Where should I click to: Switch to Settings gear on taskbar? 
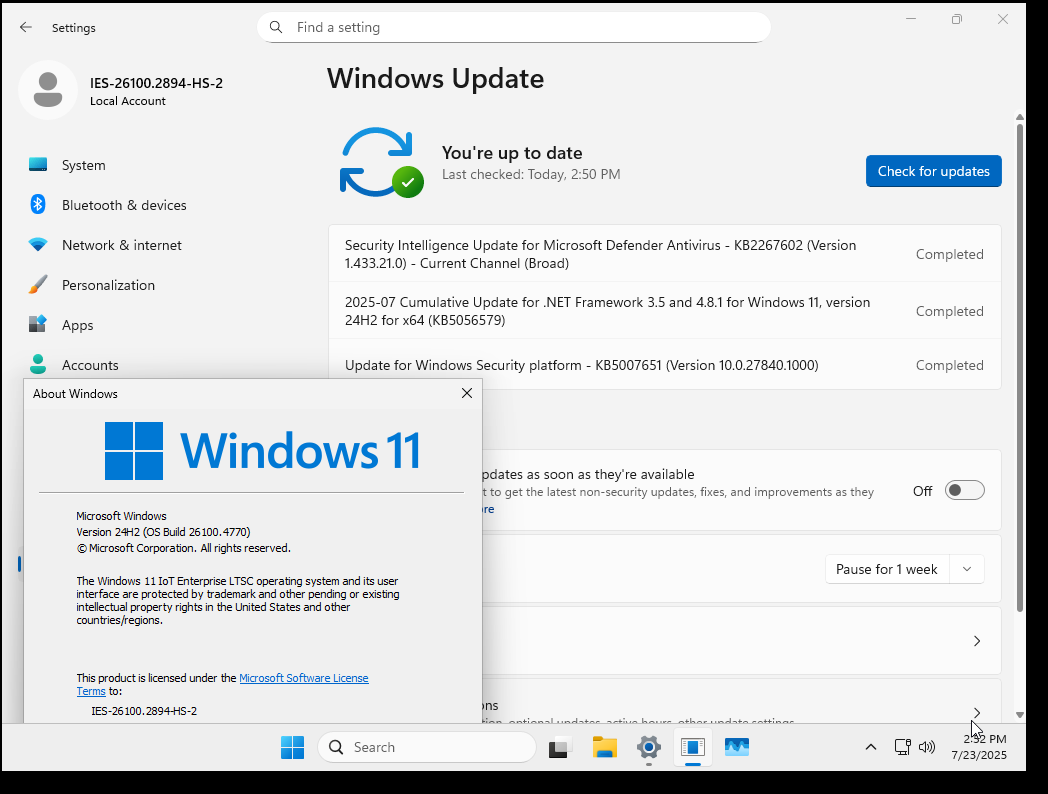tap(649, 747)
